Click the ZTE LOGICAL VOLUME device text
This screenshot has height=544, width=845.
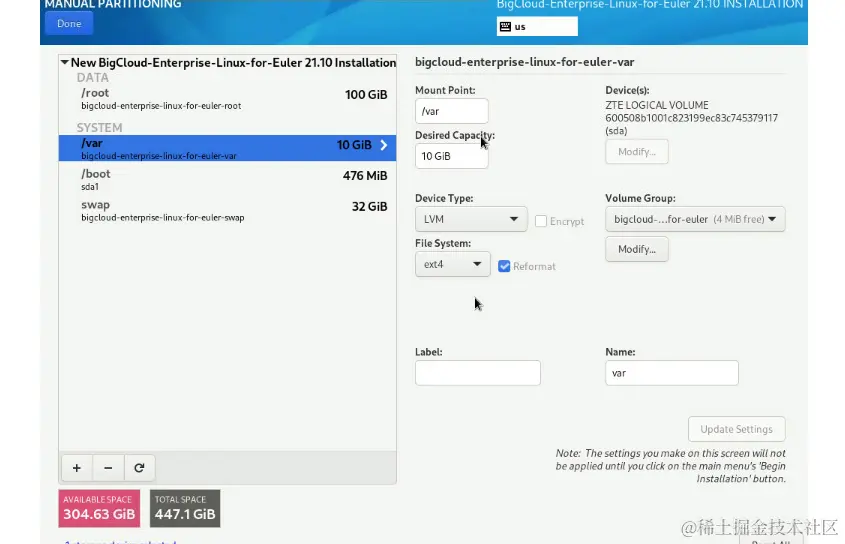pyautogui.click(x=656, y=105)
